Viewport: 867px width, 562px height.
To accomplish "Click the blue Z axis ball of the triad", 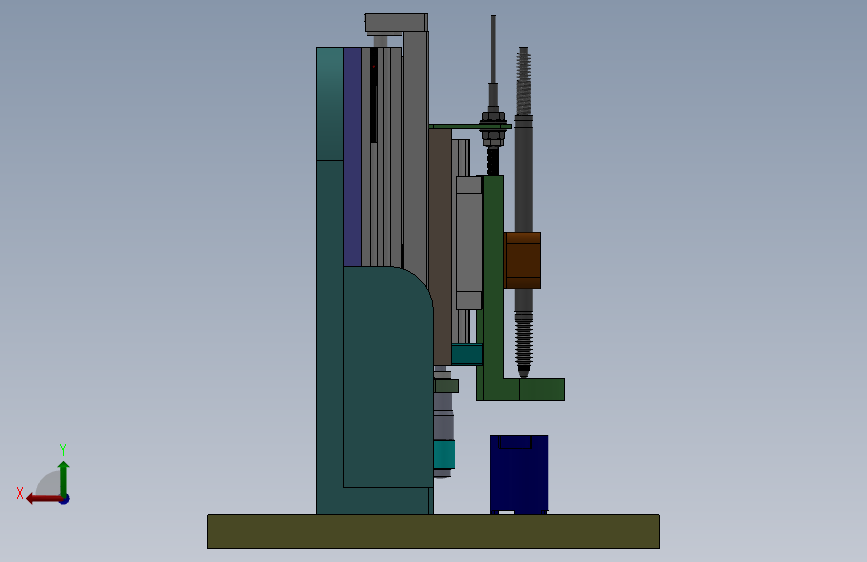I will 65,499.
